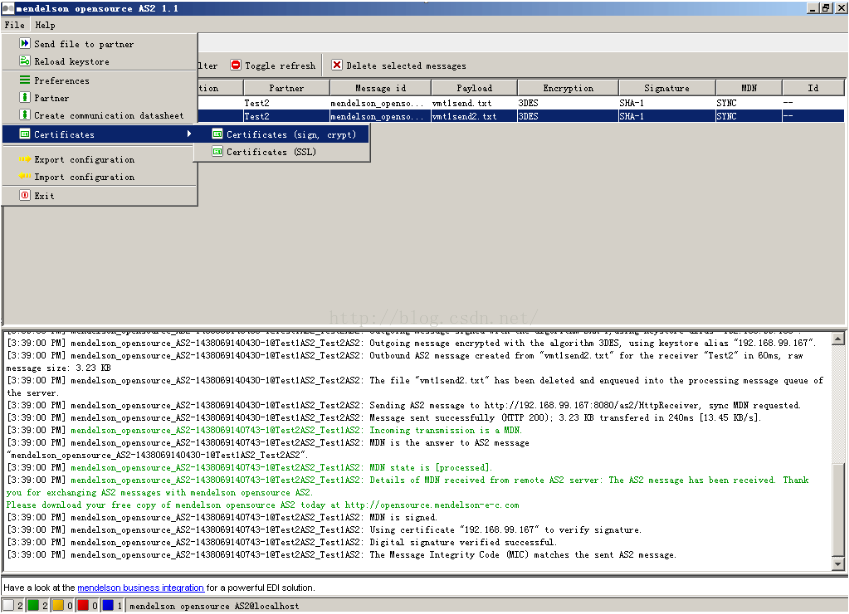849x614 pixels.
Task: Open the mendelson business integration link
Action: click(x=141, y=587)
